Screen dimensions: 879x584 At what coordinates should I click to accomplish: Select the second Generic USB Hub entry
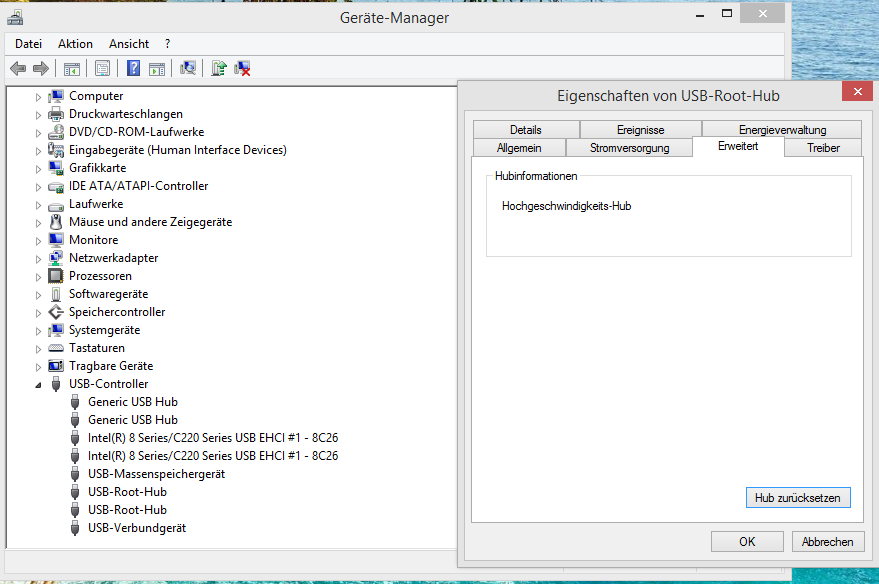[x=133, y=420]
